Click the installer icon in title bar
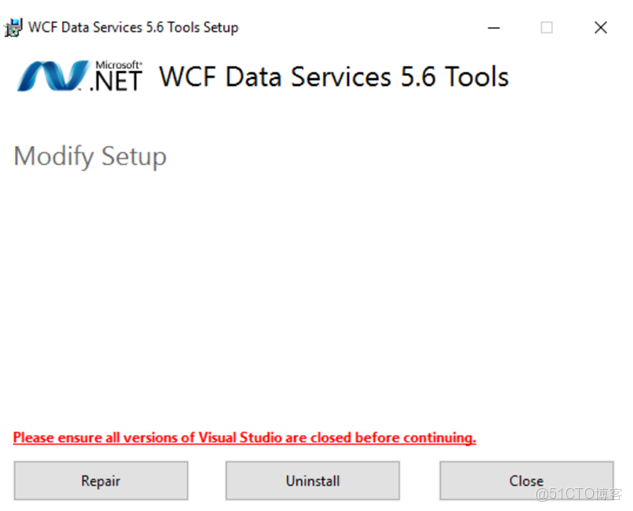The image size is (633, 511). coord(15,27)
